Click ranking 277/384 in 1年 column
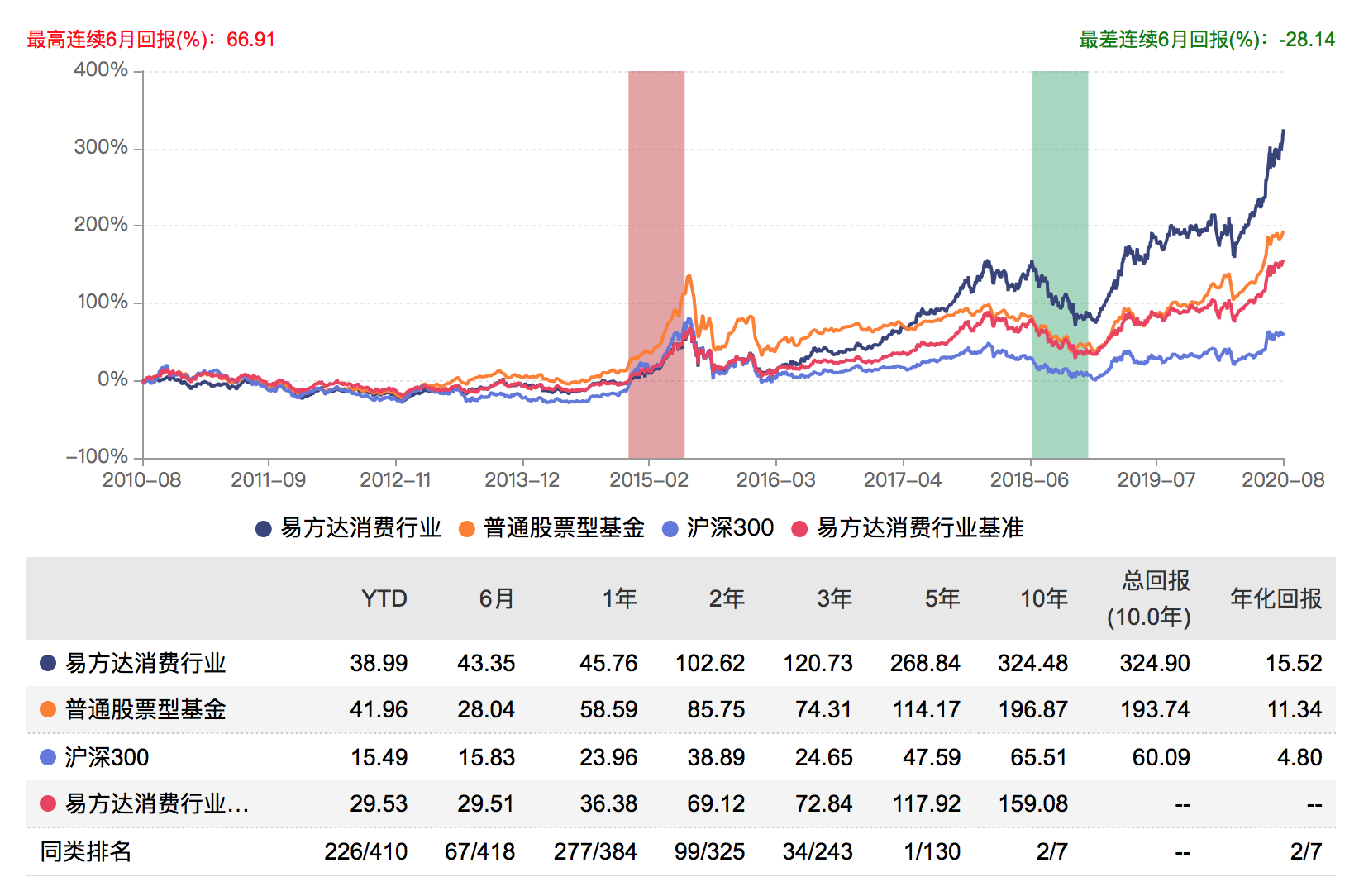 click(x=595, y=851)
